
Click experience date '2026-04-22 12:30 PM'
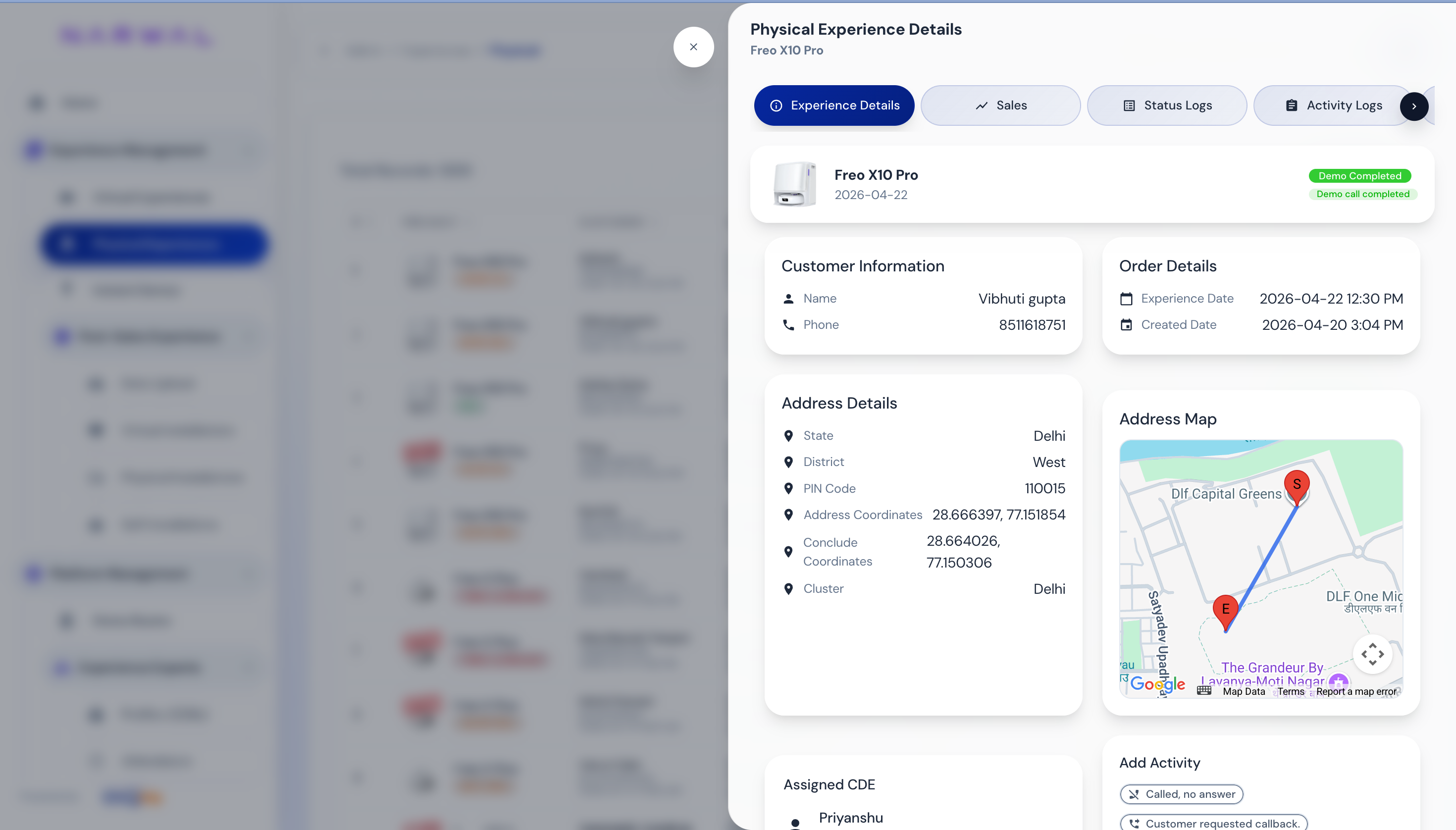coord(1331,299)
